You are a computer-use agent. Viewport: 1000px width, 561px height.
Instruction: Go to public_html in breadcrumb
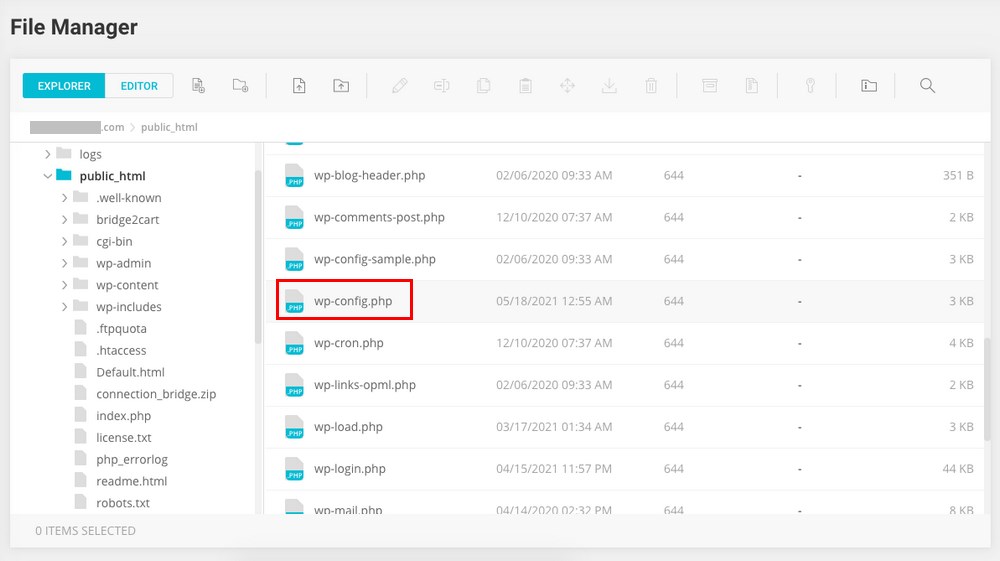[169, 127]
